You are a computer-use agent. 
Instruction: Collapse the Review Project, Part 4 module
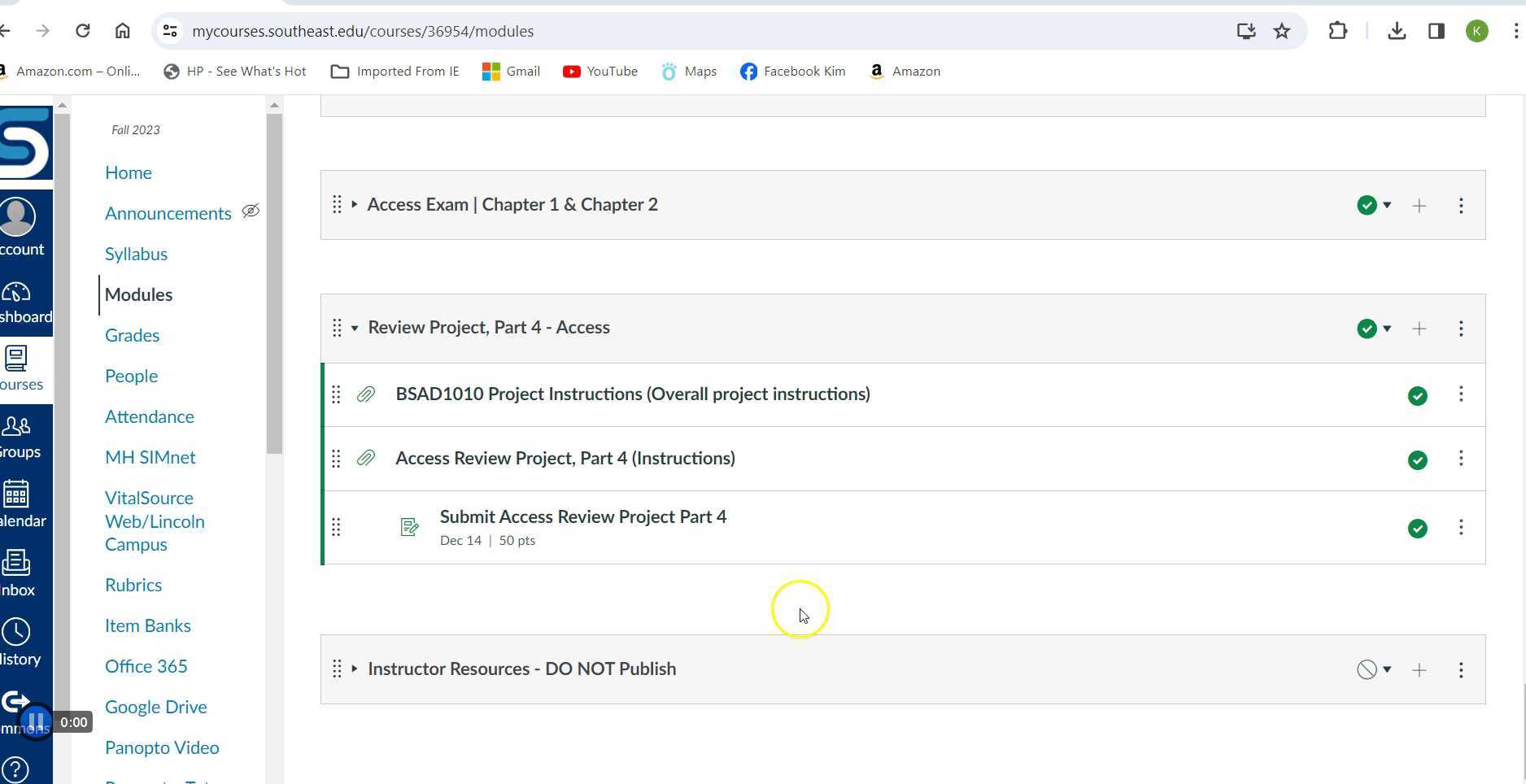point(355,328)
